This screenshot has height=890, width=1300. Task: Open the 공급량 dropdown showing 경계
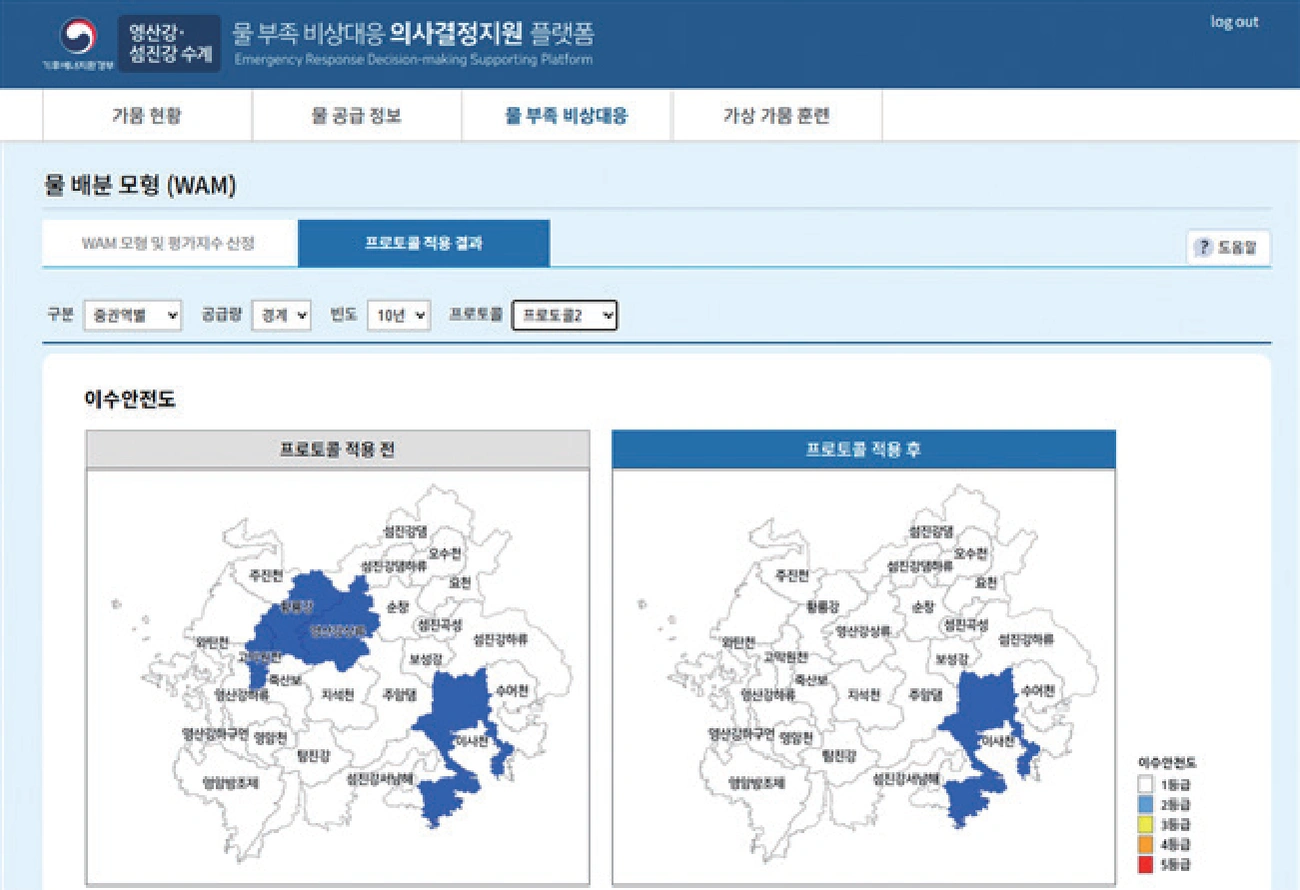282,315
